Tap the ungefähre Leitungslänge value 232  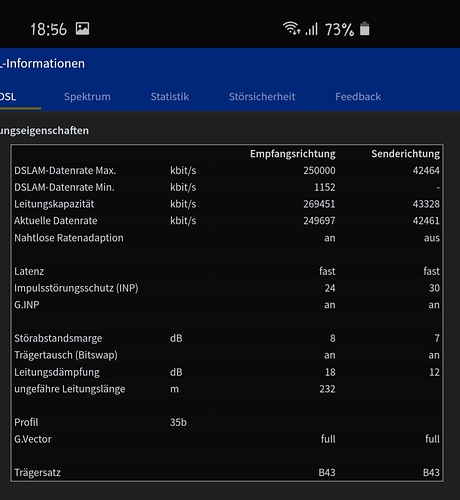point(327,389)
